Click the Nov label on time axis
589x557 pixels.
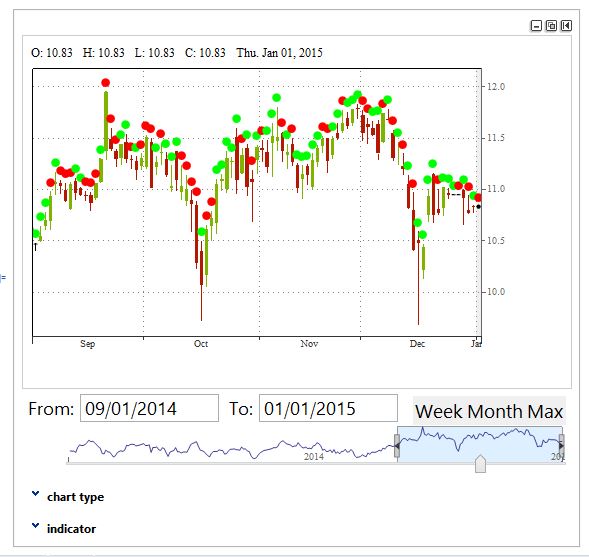click(309, 344)
